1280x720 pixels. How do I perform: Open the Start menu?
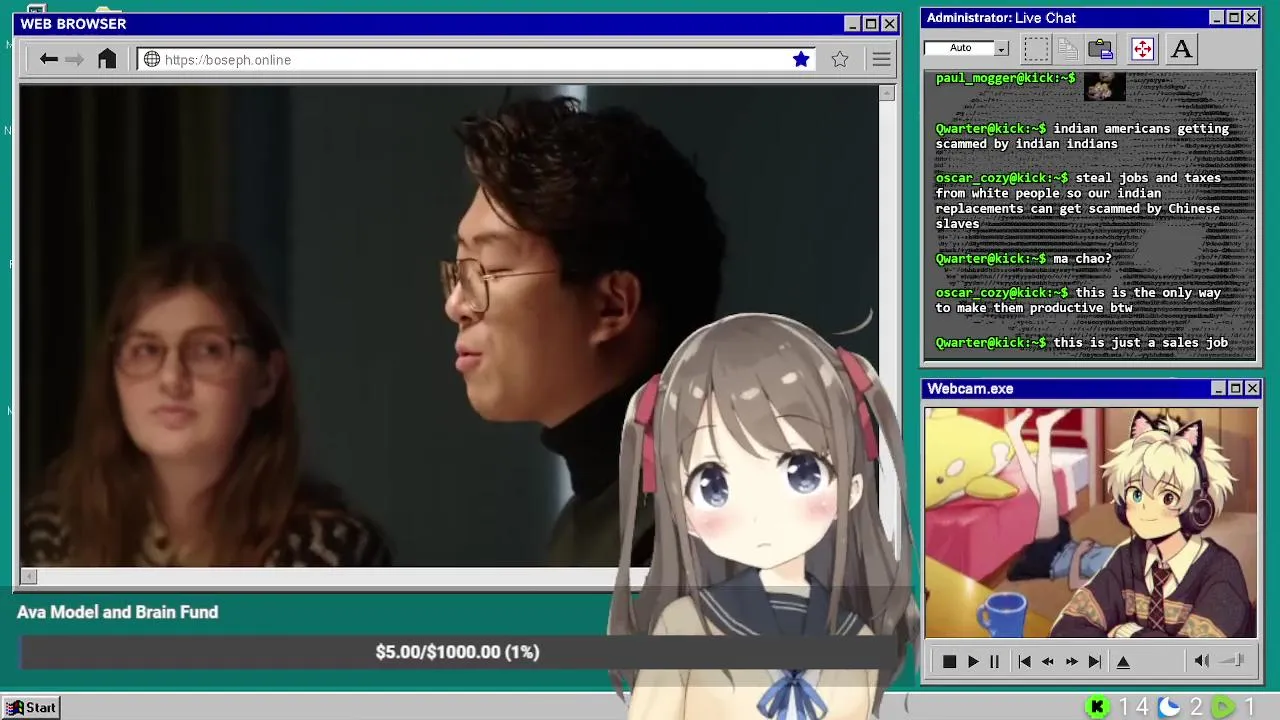tap(31, 707)
